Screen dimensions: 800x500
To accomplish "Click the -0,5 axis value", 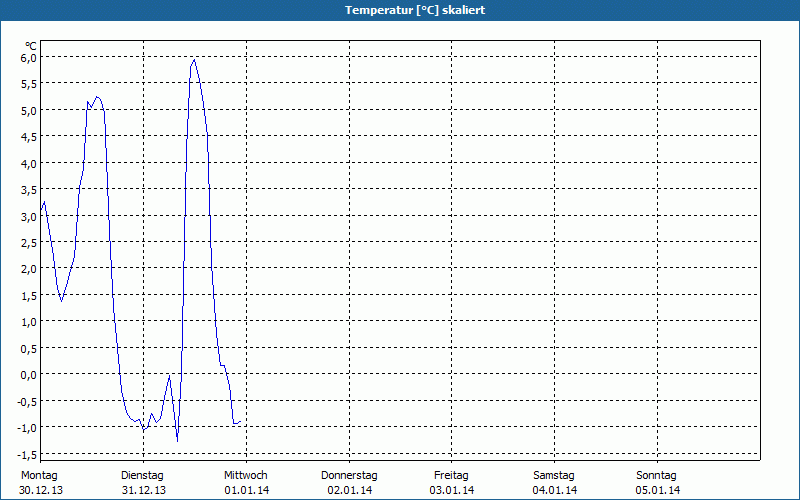I will point(27,402).
